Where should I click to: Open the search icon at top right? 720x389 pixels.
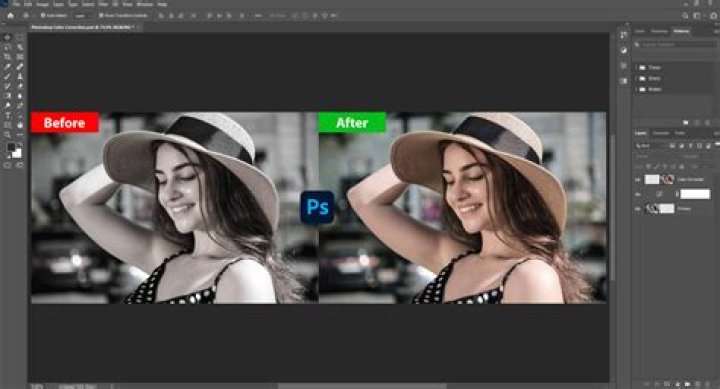click(x=685, y=16)
